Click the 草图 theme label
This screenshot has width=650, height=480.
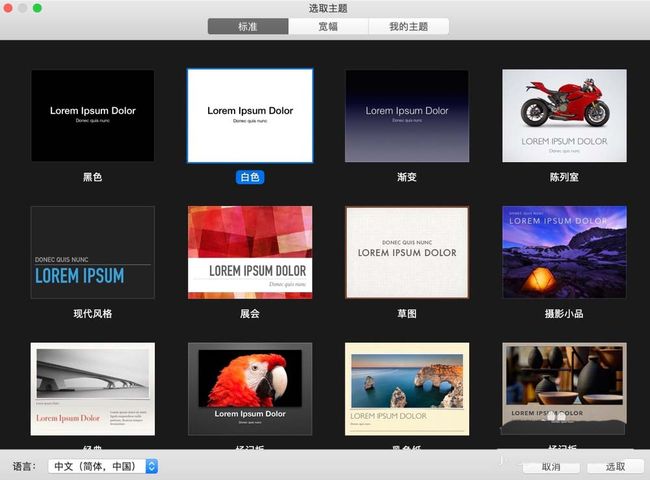[x=407, y=314]
